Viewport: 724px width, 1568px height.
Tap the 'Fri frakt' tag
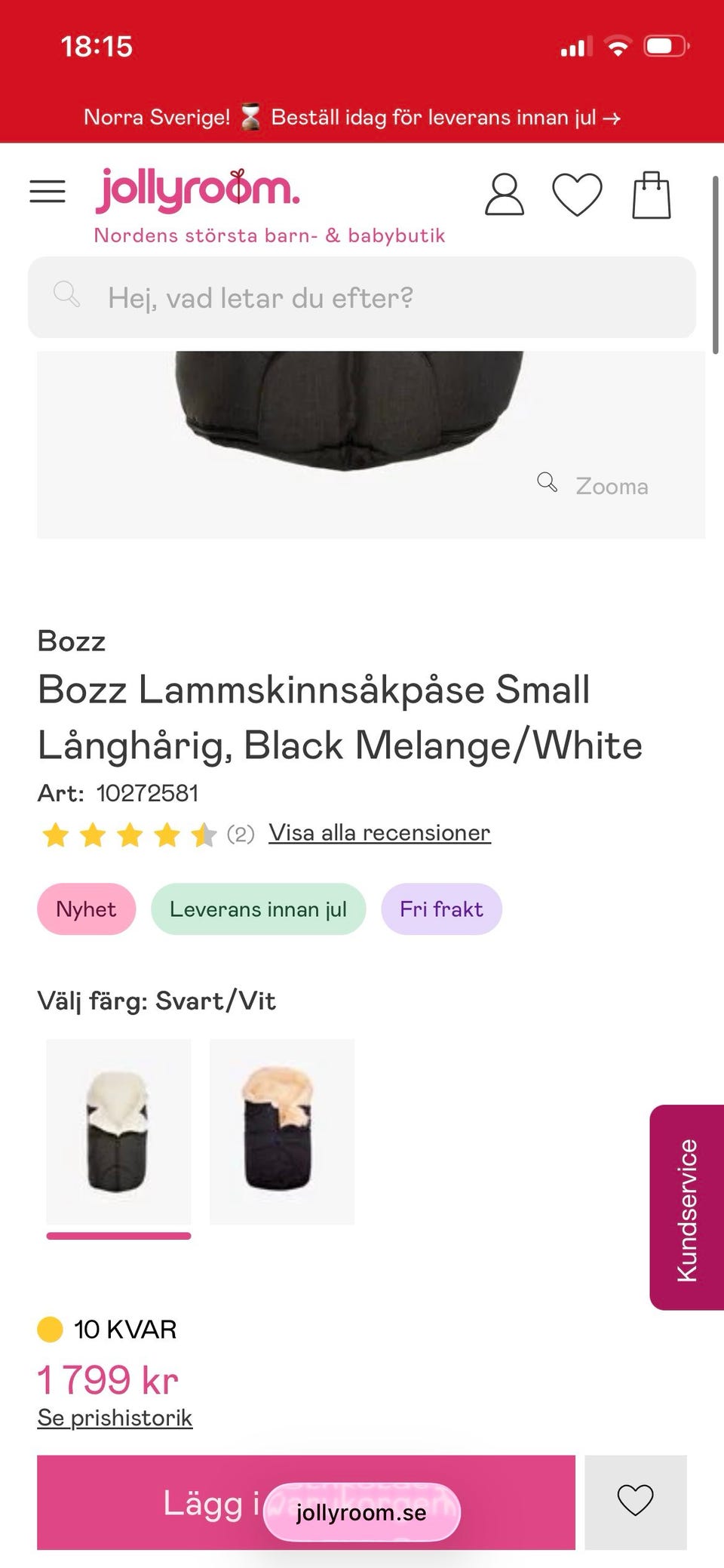click(x=441, y=909)
